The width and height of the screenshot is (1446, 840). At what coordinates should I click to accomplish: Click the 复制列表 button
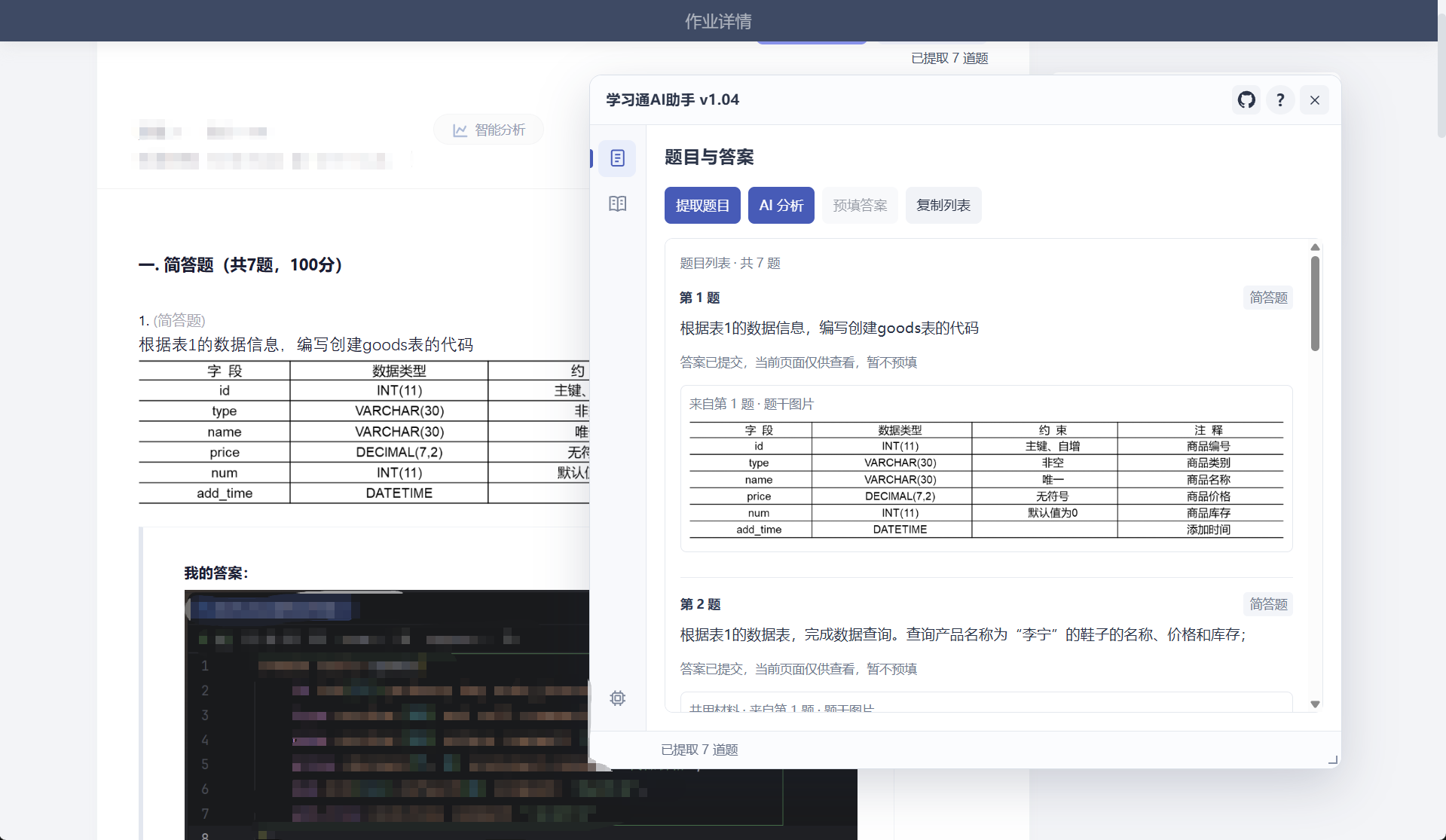[943, 205]
